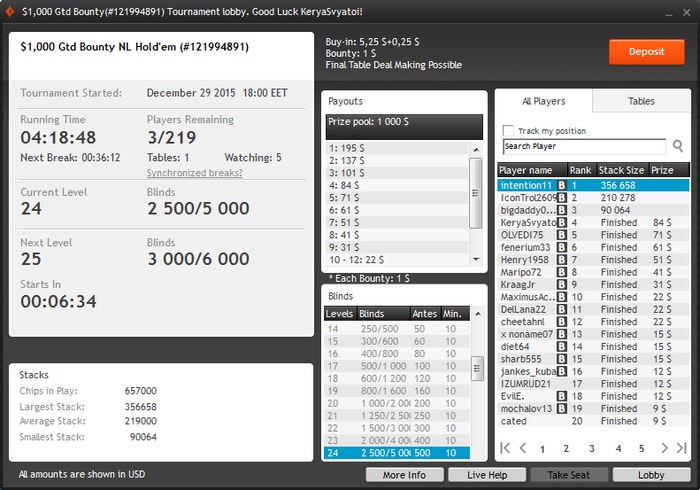700x490 pixels.
Task: Go to next page of player list
Action: 664,448
